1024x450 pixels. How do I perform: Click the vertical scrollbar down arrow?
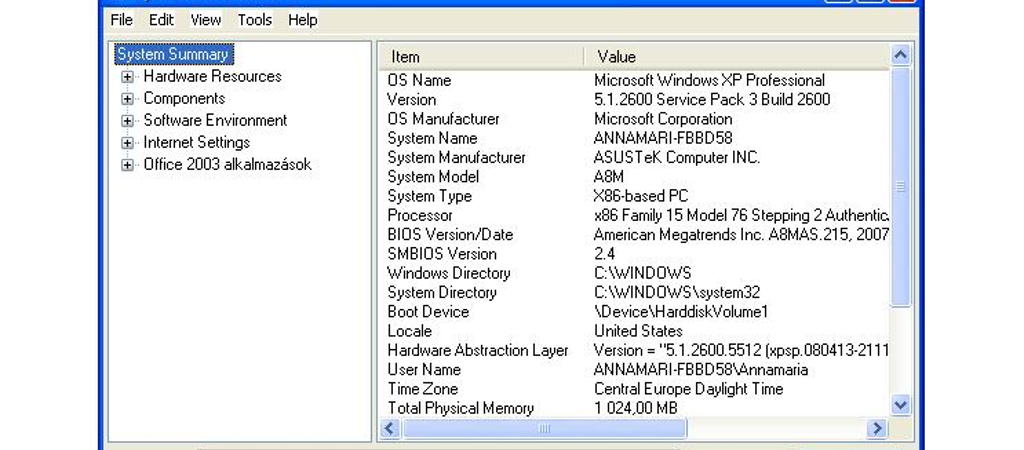pos(901,406)
